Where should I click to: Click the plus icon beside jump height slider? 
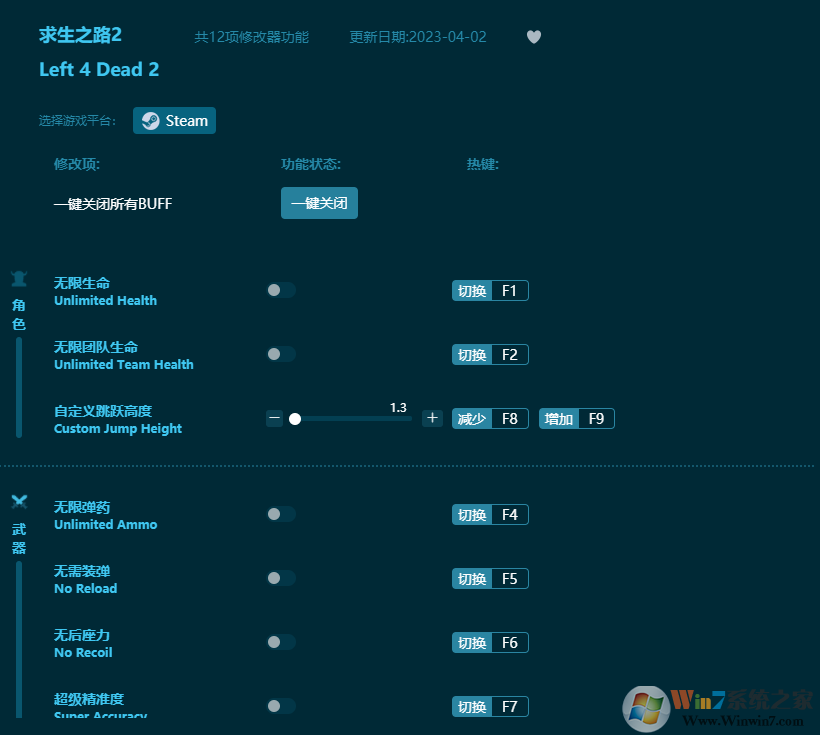(431, 418)
